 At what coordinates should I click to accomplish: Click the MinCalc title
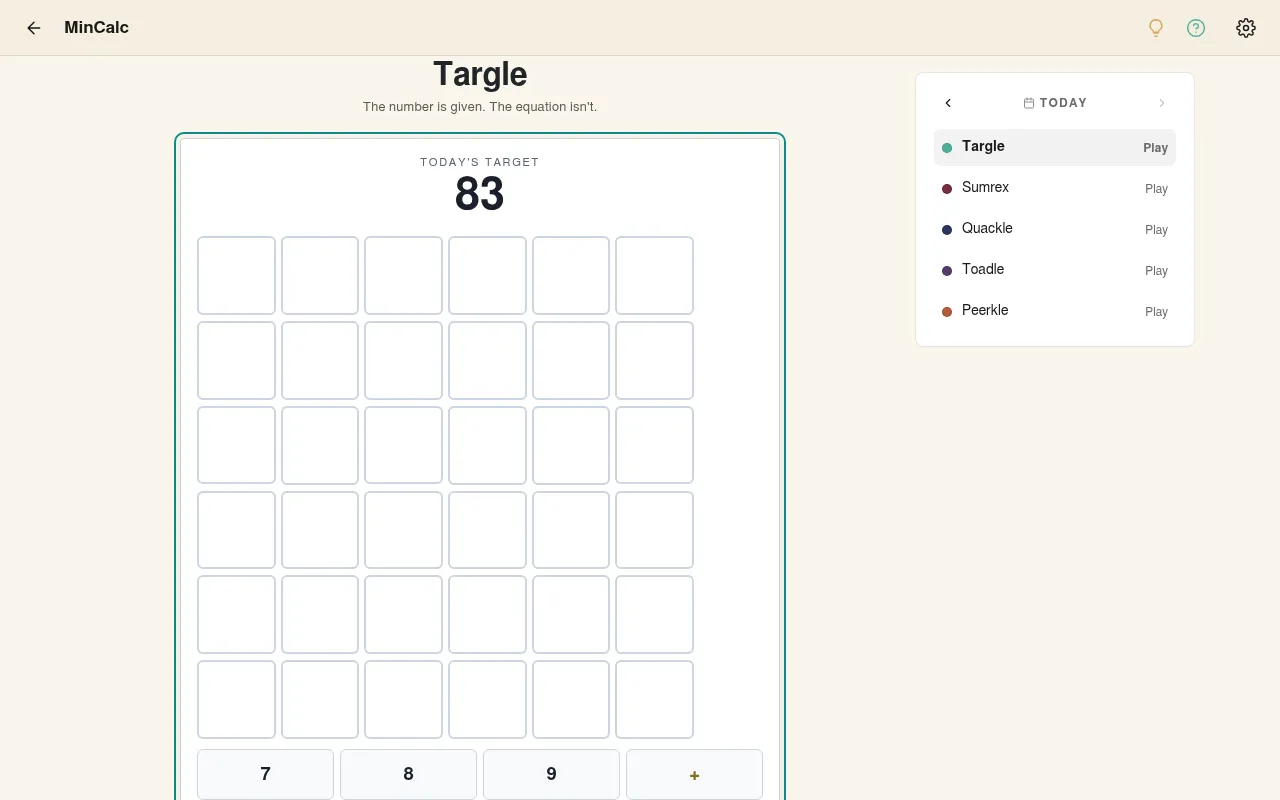(96, 28)
